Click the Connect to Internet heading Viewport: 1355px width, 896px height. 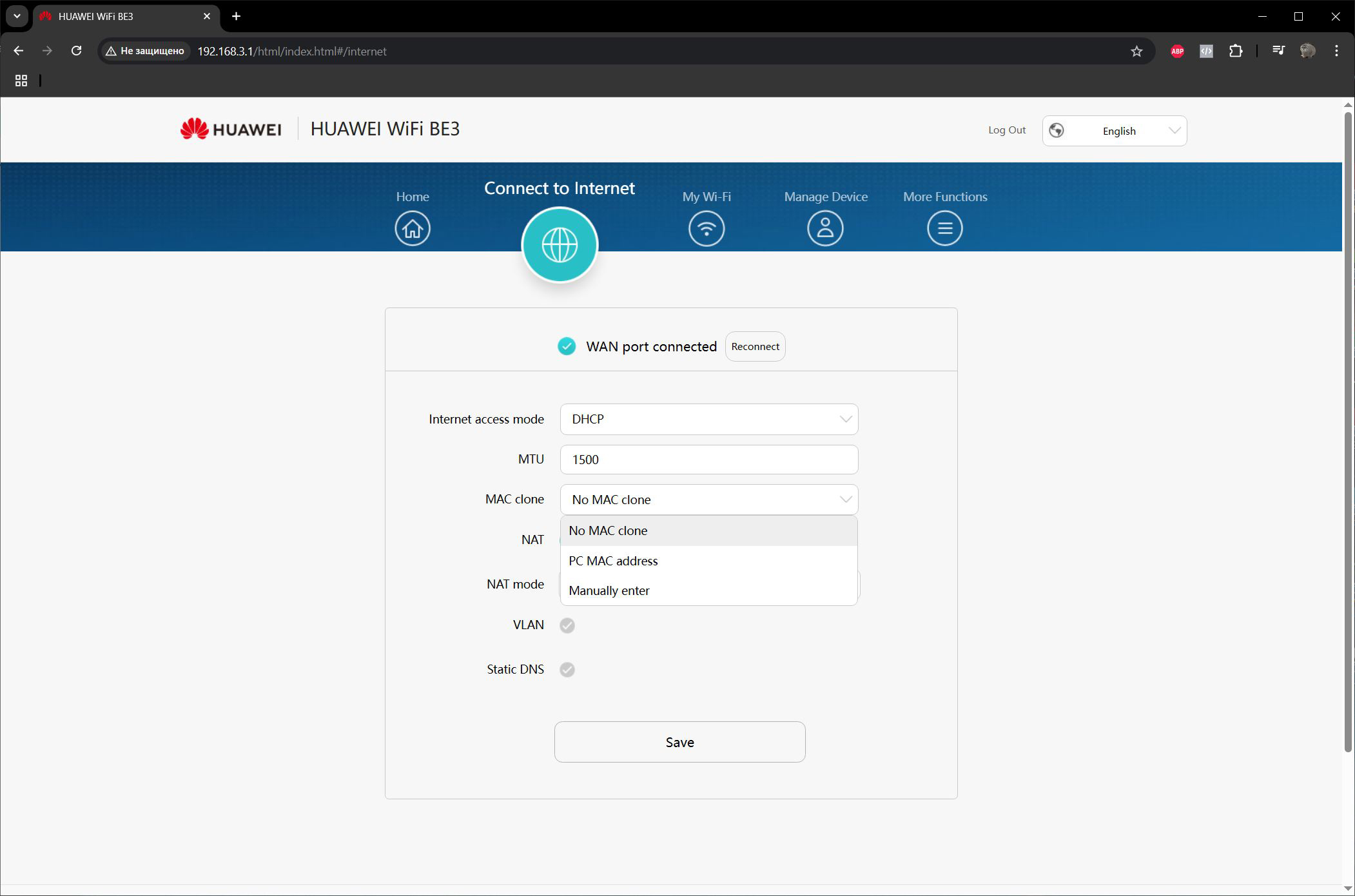point(560,188)
